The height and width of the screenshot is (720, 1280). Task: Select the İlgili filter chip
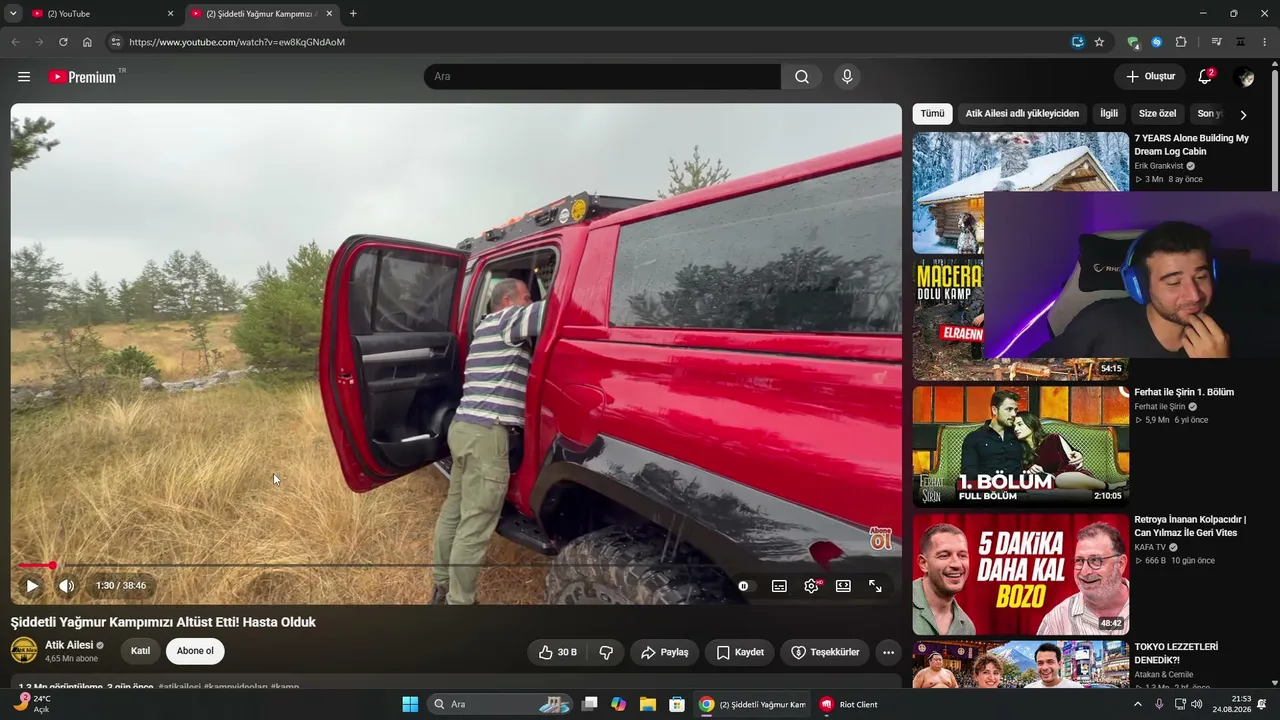coord(1109,114)
